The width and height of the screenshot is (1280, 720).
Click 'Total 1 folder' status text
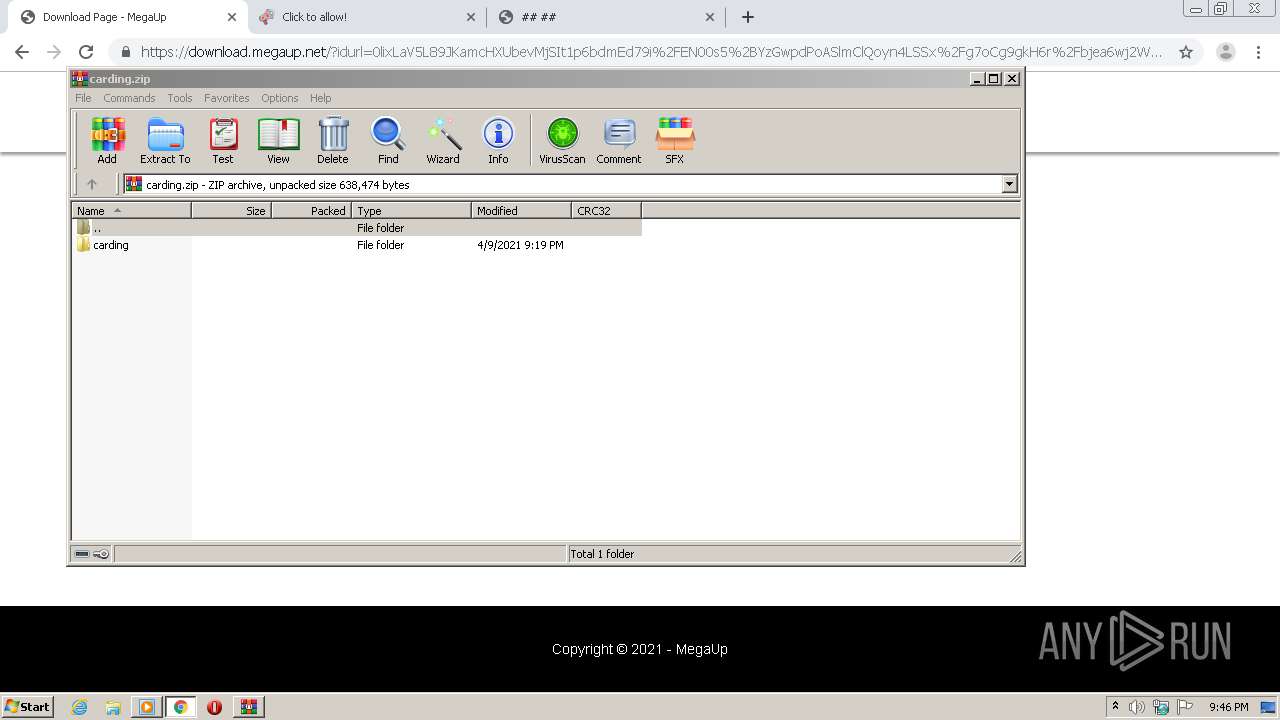point(602,554)
